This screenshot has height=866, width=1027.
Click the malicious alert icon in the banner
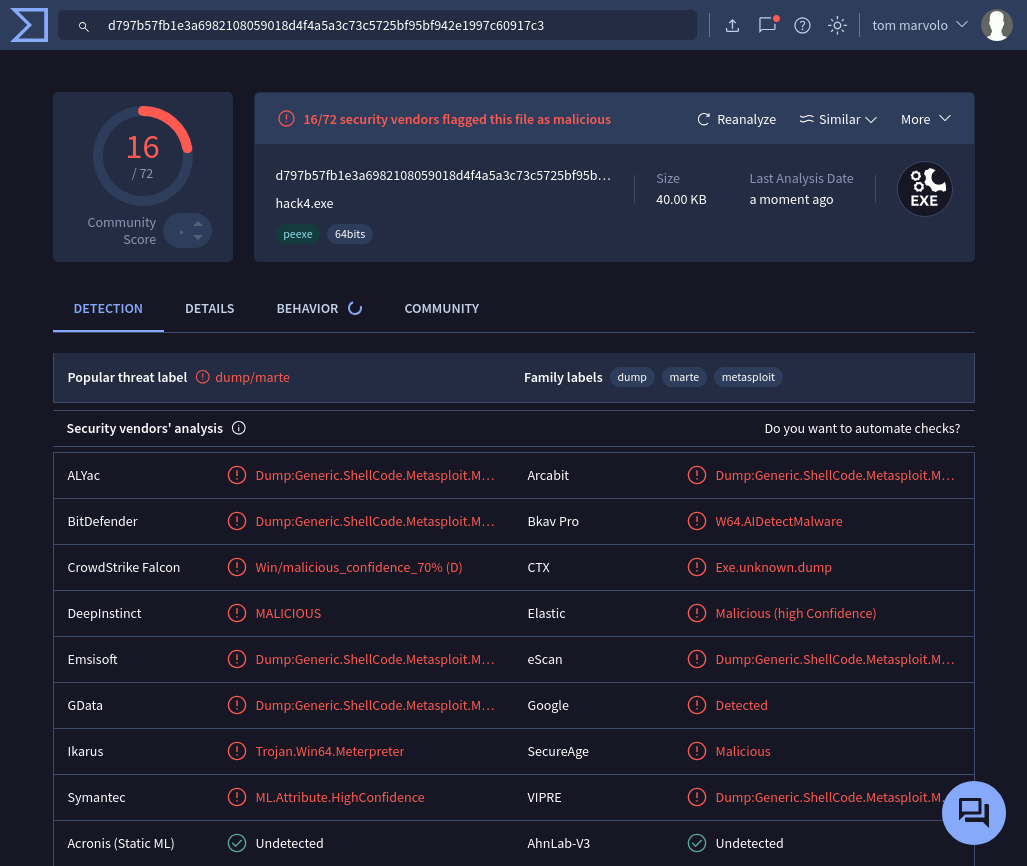[x=286, y=119]
